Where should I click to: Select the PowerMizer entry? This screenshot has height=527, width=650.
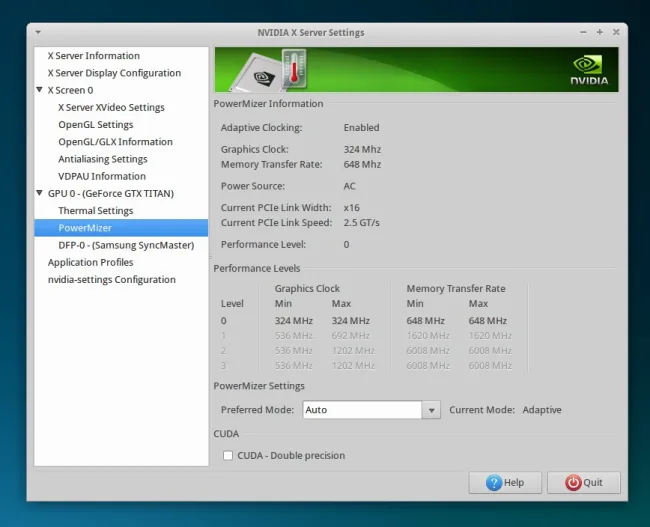point(121,228)
